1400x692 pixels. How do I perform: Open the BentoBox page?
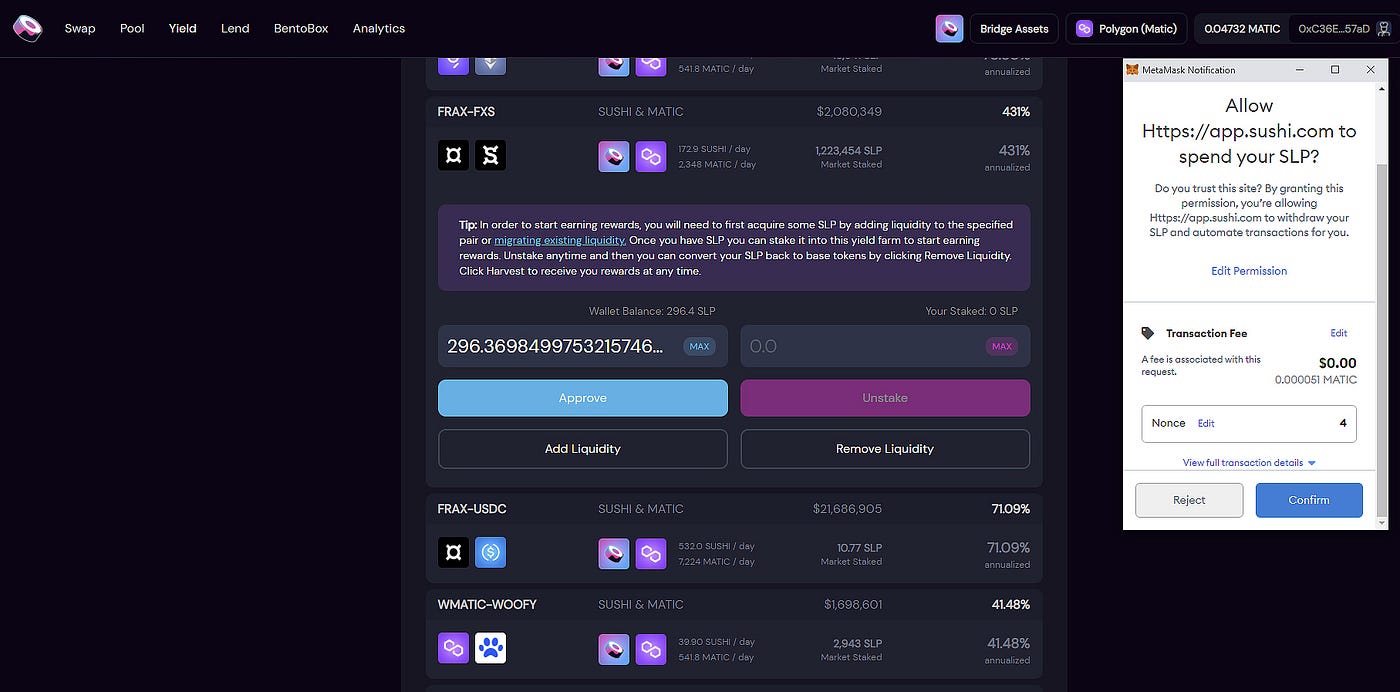point(301,28)
